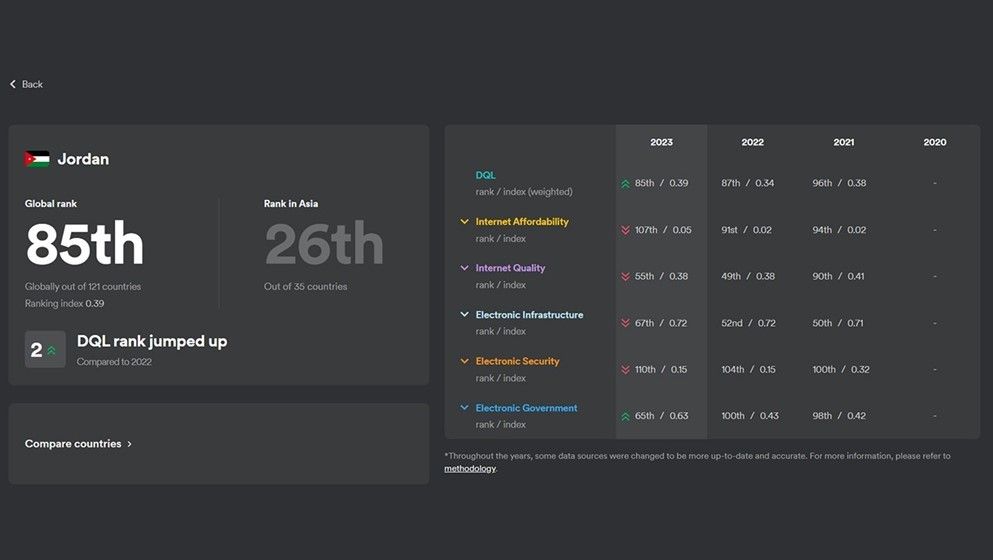993x560 pixels.
Task: Click red down arrow beside 67th / 0.72
Action: tap(625, 323)
